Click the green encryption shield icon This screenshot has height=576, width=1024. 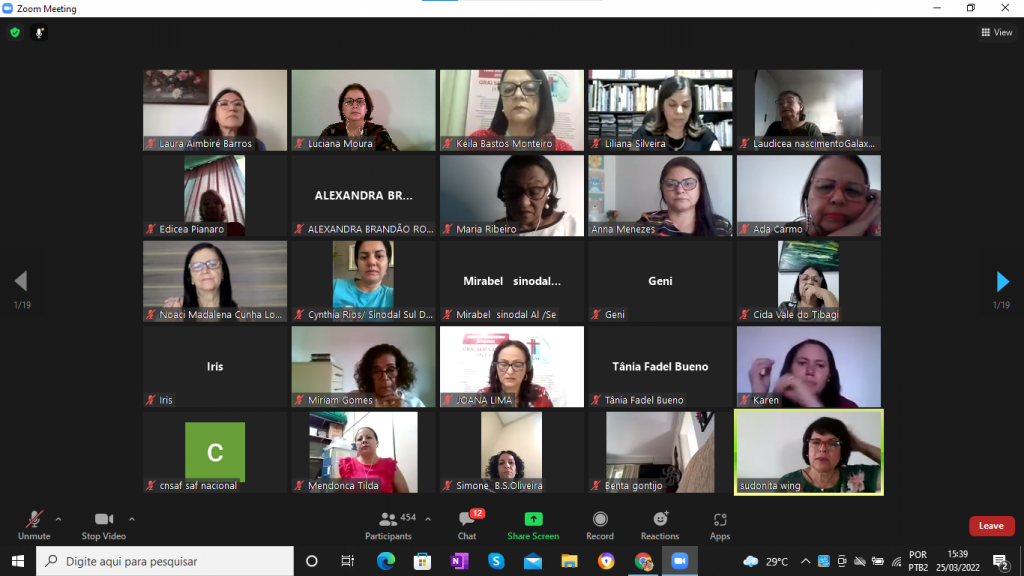click(x=15, y=32)
